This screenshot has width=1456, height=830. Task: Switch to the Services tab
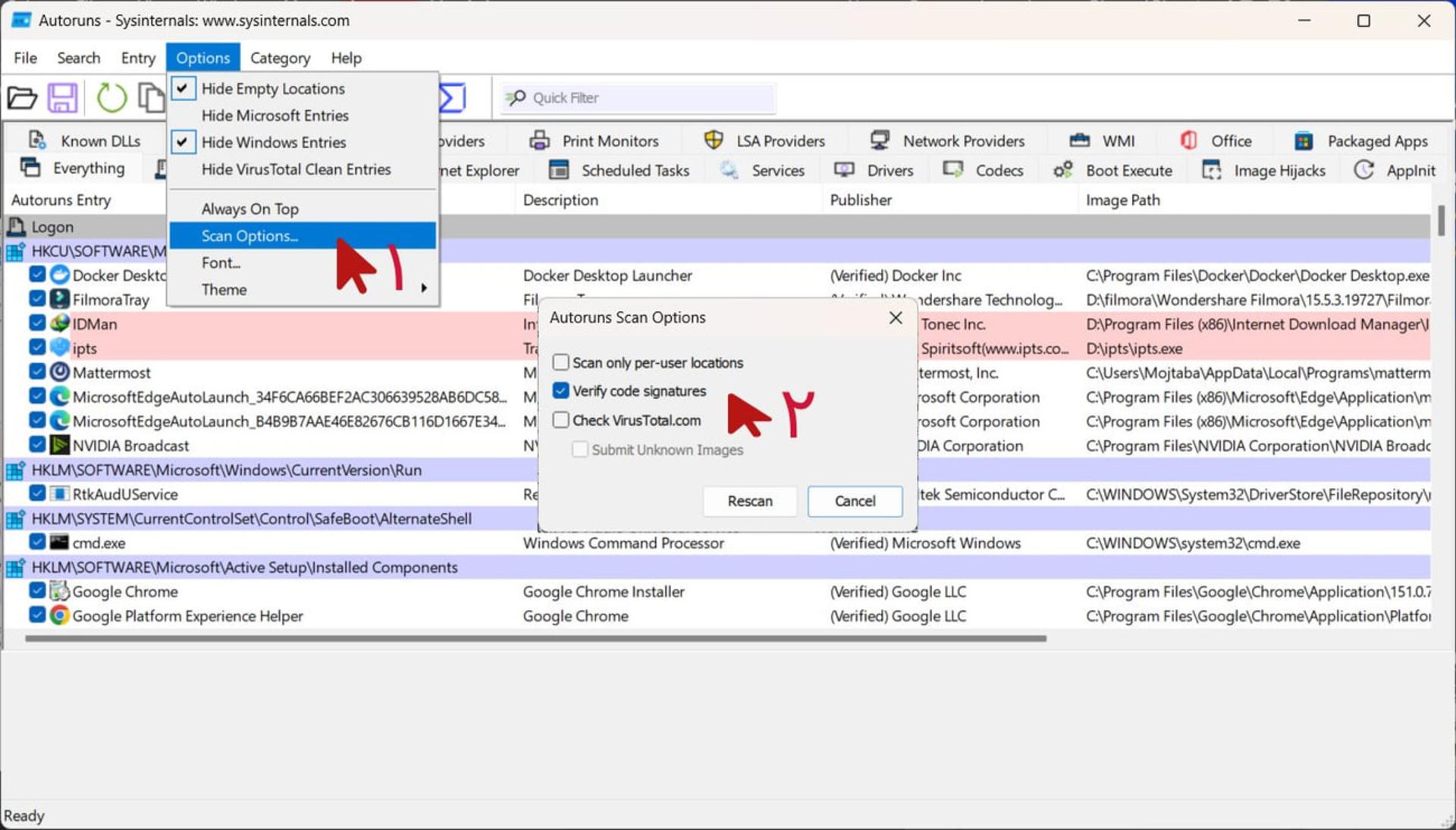point(763,170)
